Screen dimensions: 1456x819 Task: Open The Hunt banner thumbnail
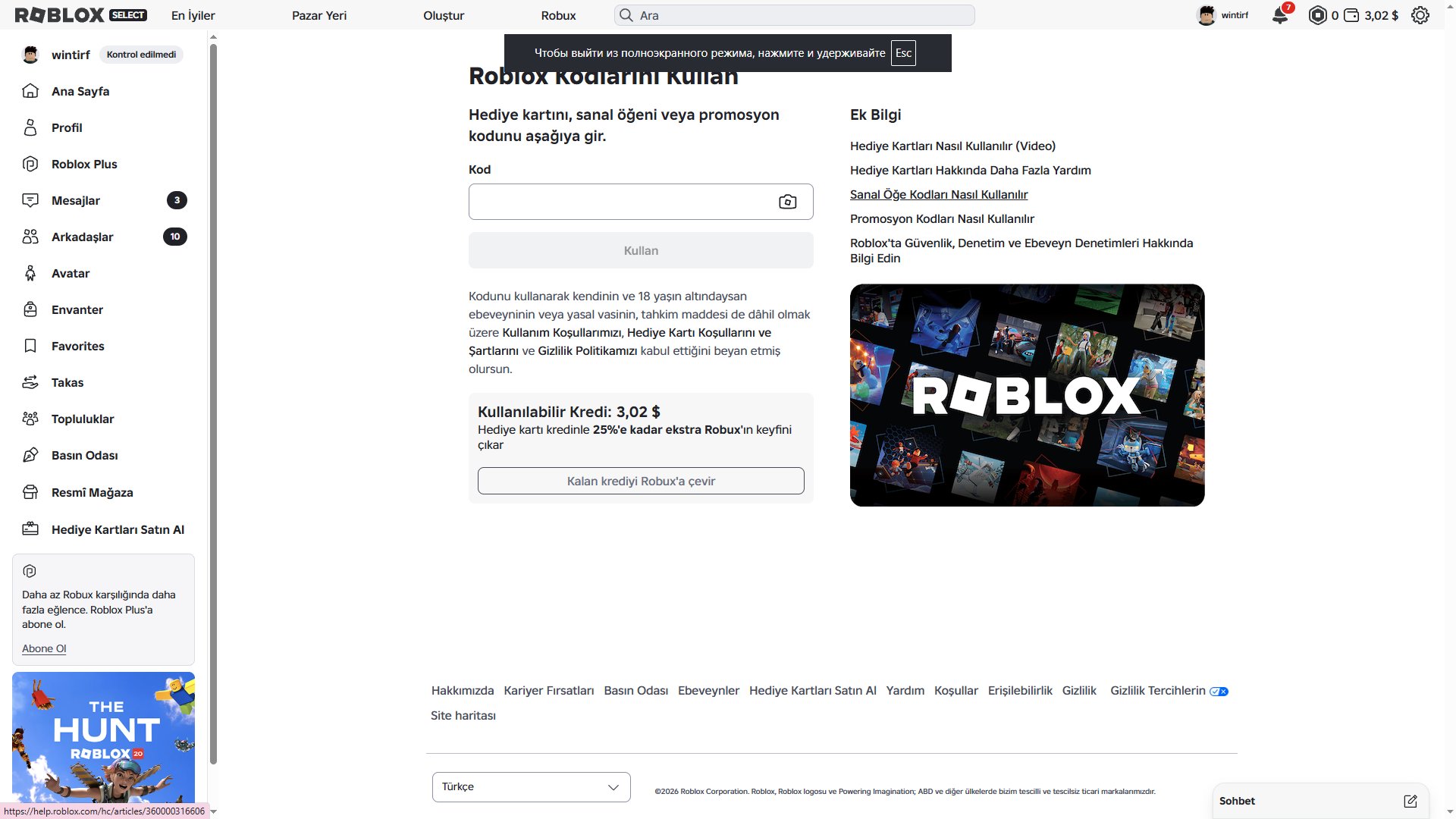(103, 738)
